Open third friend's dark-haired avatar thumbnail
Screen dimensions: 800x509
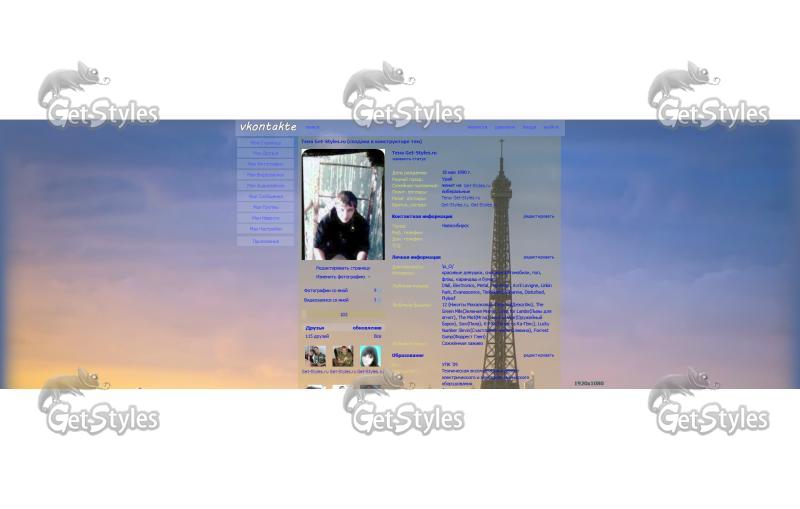[x=370, y=357]
